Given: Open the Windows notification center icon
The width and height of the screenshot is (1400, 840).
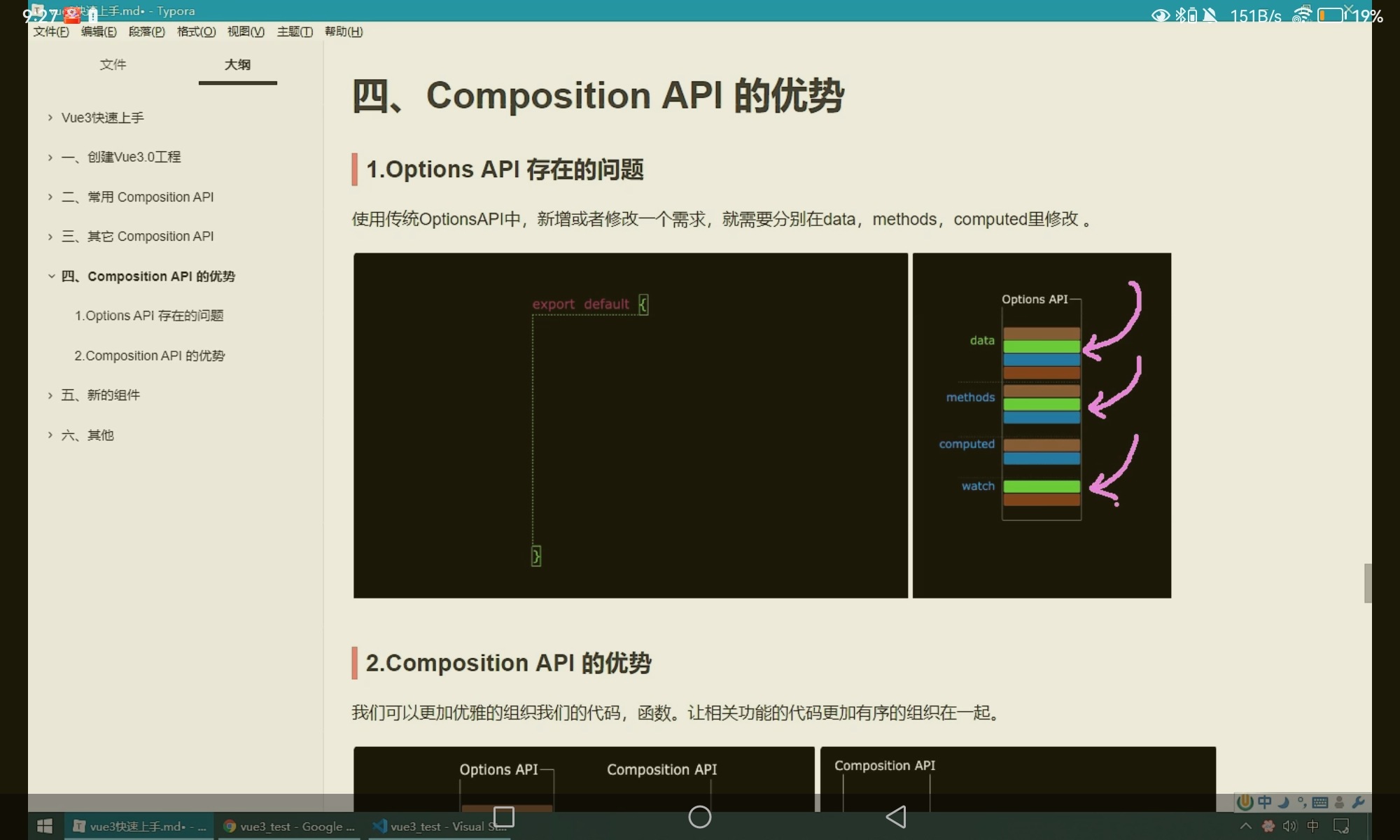Looking at the screenshot, I should click(x=1341, y=826).
